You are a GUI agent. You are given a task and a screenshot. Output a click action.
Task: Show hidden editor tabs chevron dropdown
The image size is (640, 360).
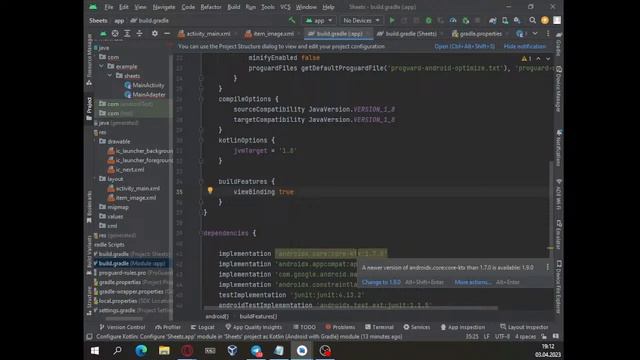535,33
